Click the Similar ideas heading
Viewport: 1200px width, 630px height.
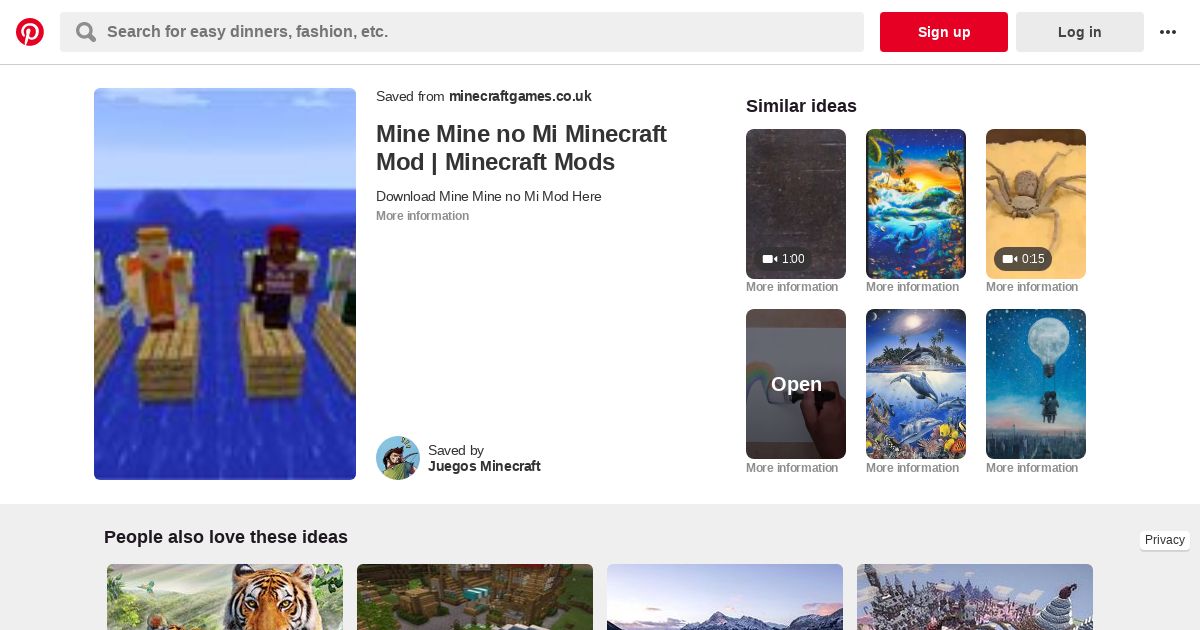click(801, 106)
